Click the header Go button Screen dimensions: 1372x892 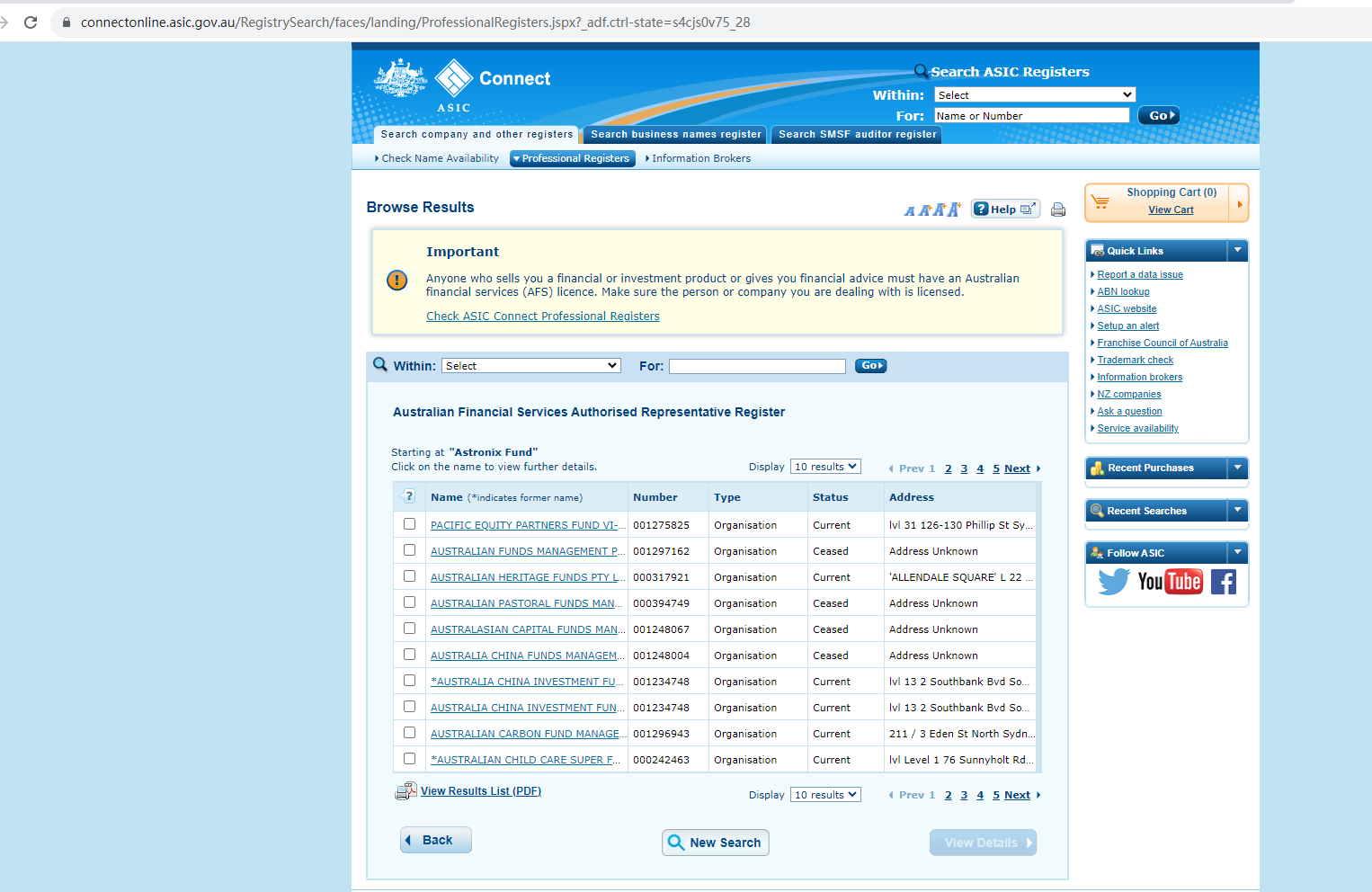pyautogui.click(x=1158, y=115)
